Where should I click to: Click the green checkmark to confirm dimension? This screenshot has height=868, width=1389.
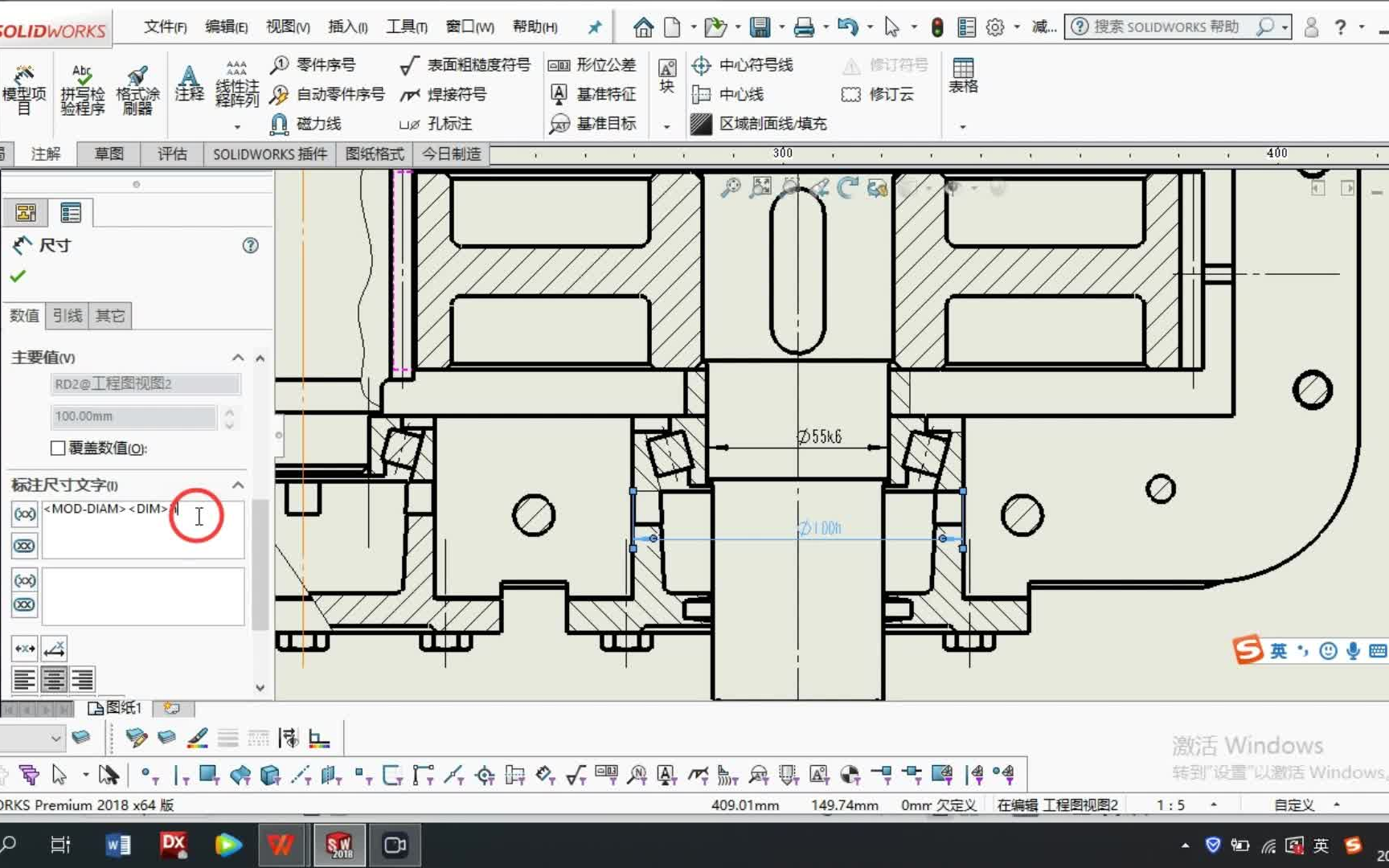pyautogui.click(x=18, y=276)
